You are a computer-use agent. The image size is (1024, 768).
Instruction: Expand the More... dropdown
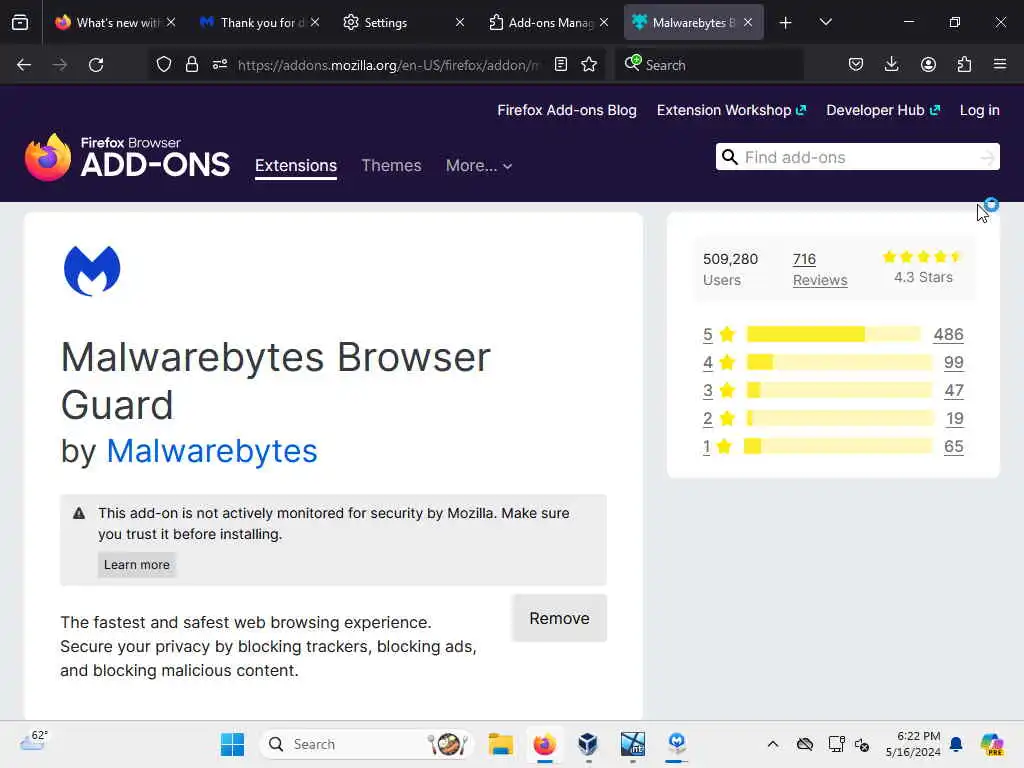[x=479, y=166]
